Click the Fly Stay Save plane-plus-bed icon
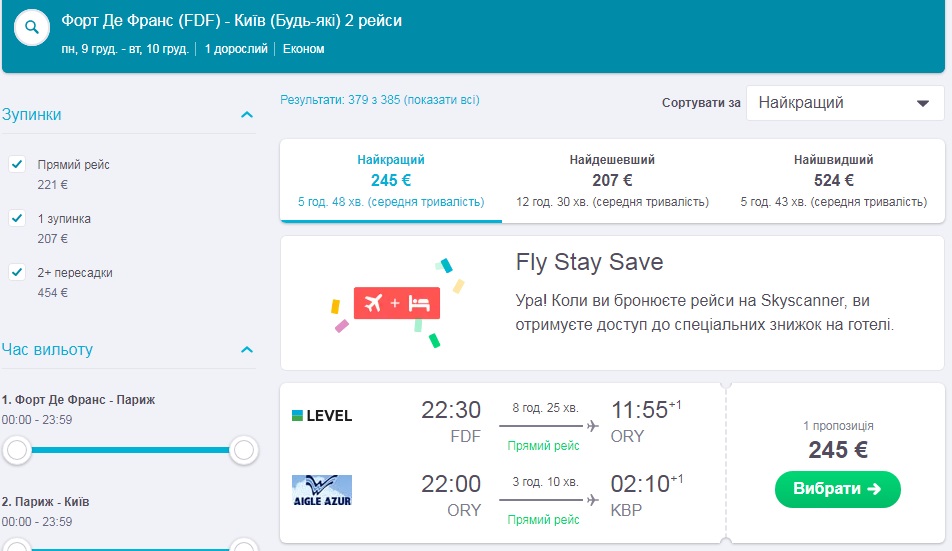This screenshot has width=952, height=551. tap(397, 303)
